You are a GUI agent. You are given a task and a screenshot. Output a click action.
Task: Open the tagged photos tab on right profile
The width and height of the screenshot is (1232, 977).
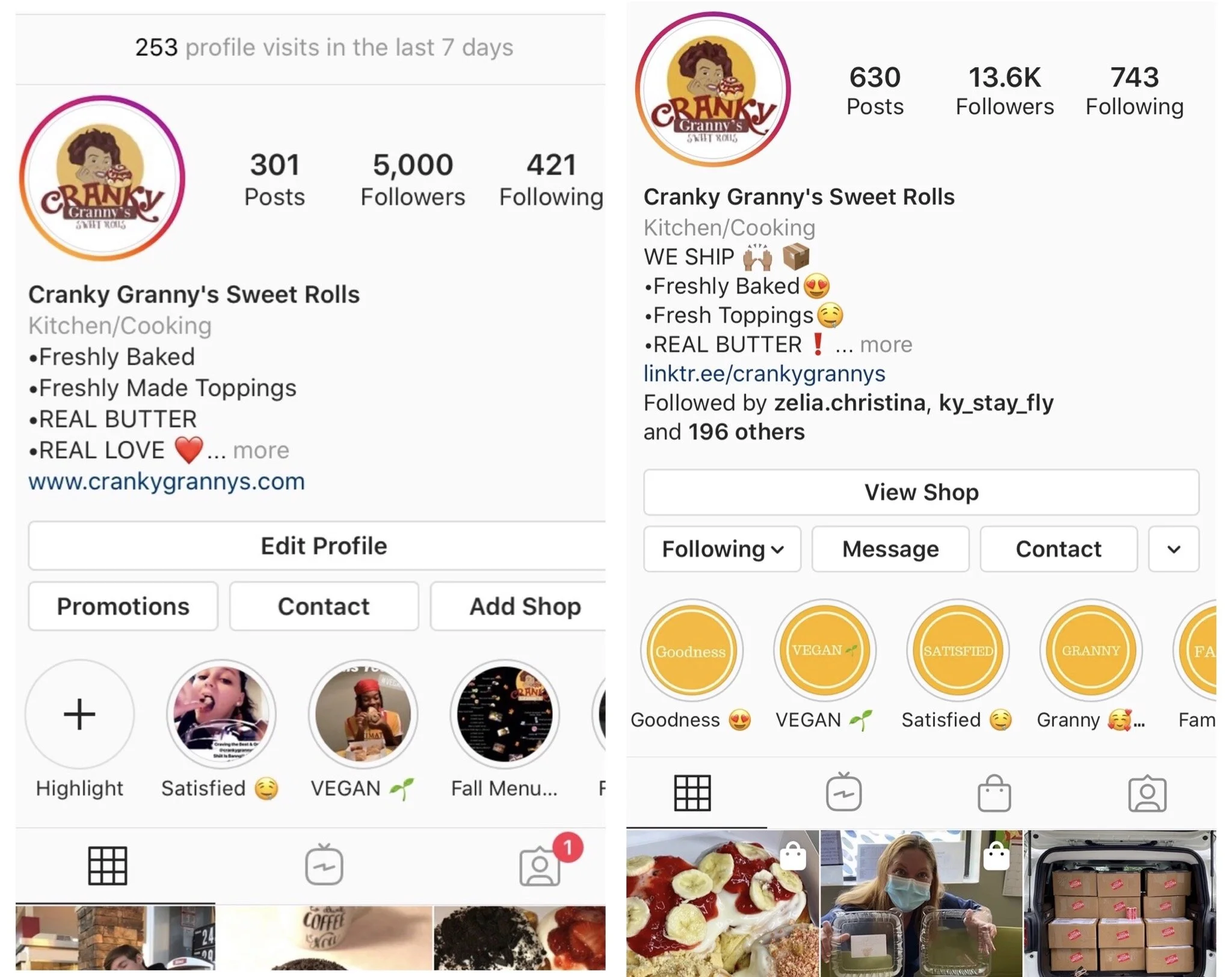tap(1147, 794)
